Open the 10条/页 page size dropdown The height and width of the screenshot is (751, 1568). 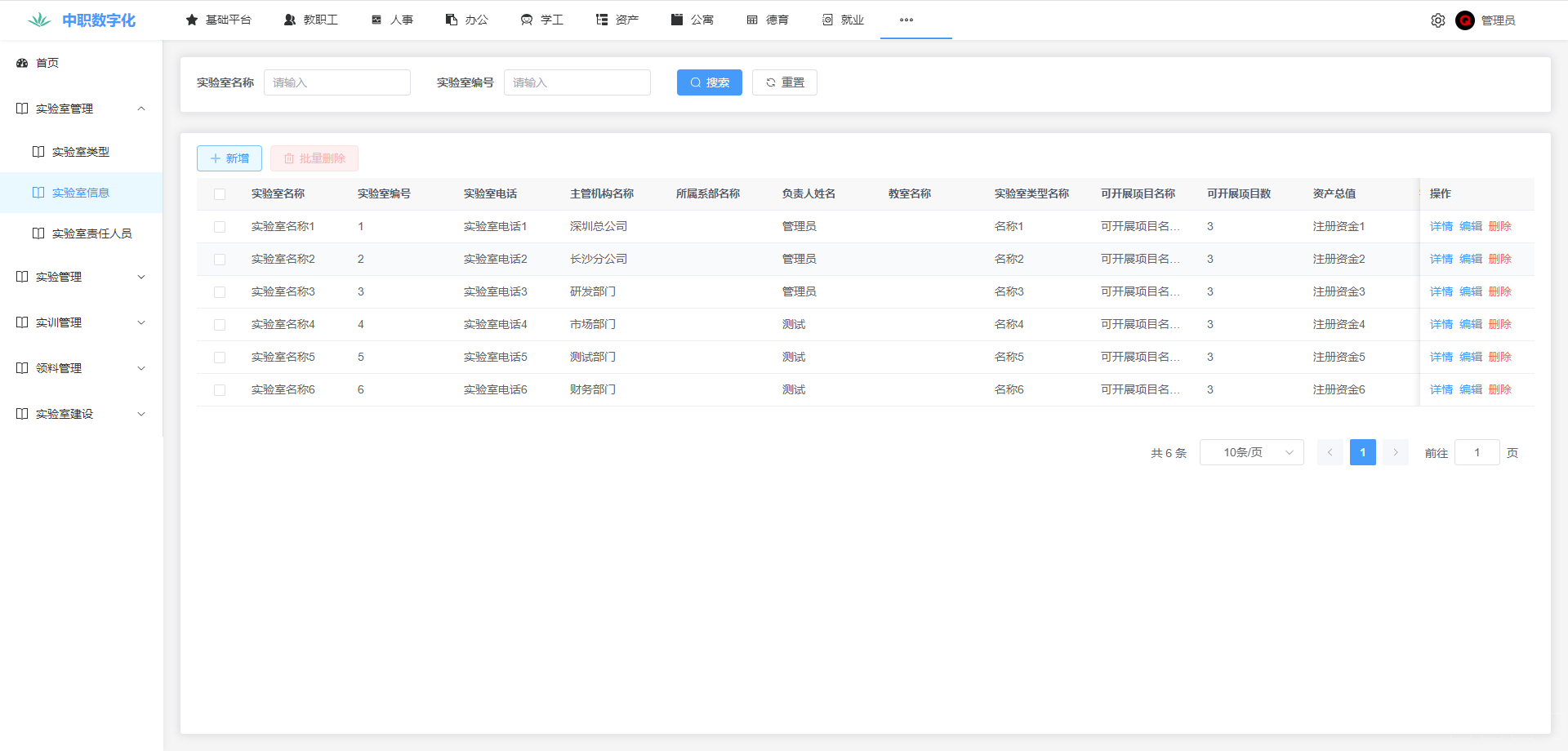1251,452
